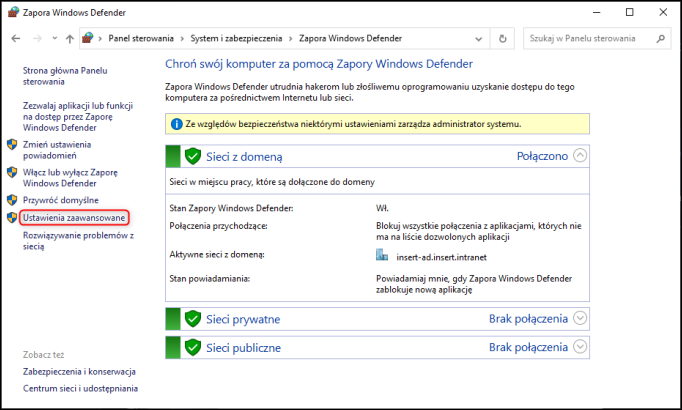This screenshot has width=682, height=410.
Task: Refresh the page with the refresh button
Action: point(502,39)
